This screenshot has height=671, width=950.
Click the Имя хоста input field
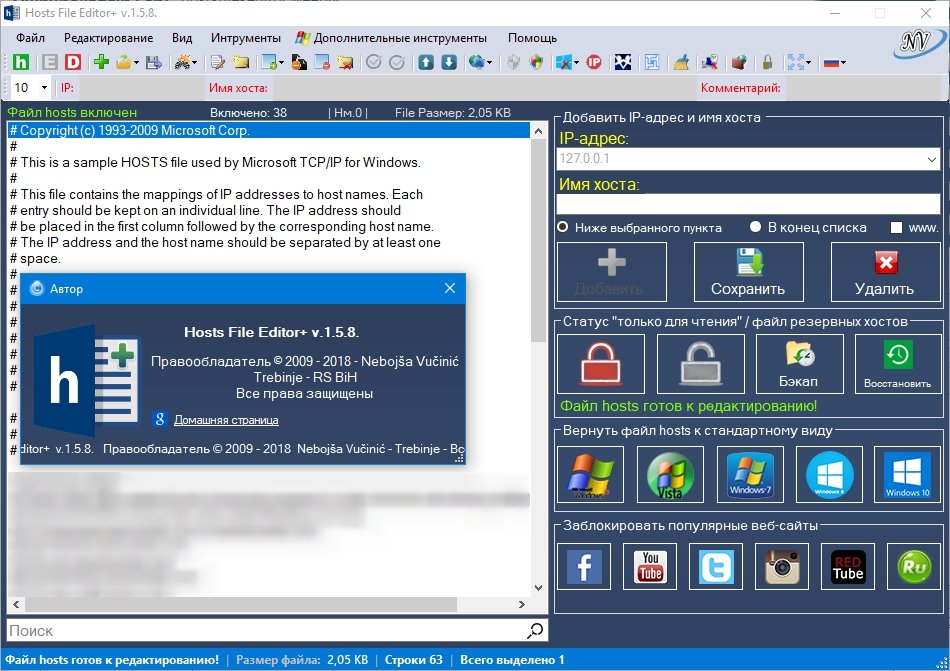(x=748, y=203)
